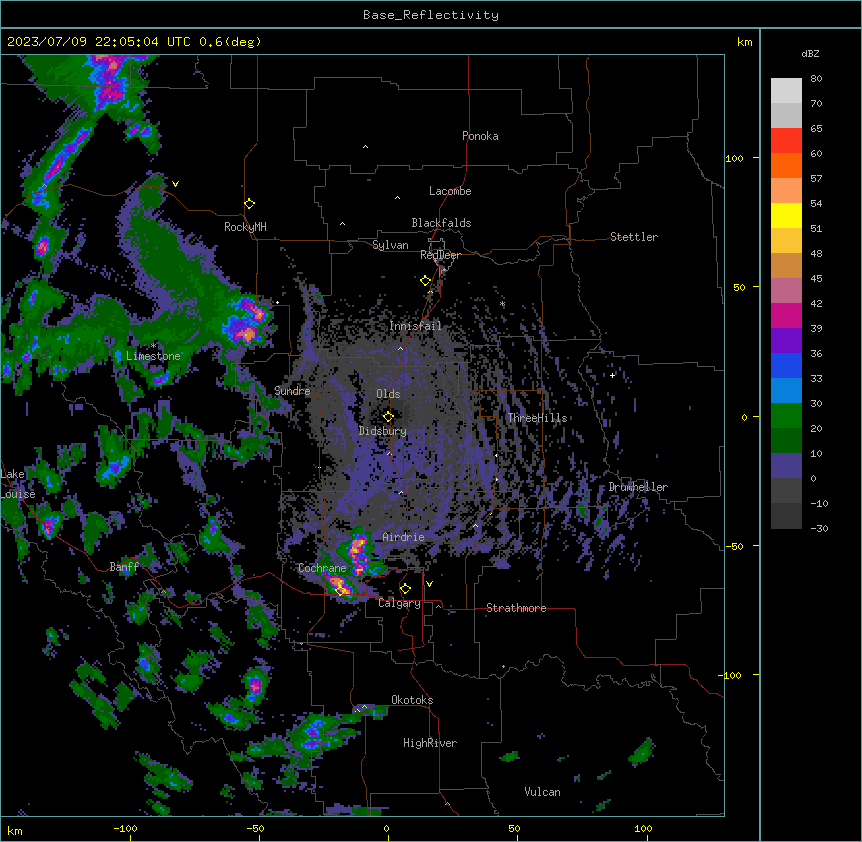Click the yellow diamond marker below Cochrane

click(339, 591)
